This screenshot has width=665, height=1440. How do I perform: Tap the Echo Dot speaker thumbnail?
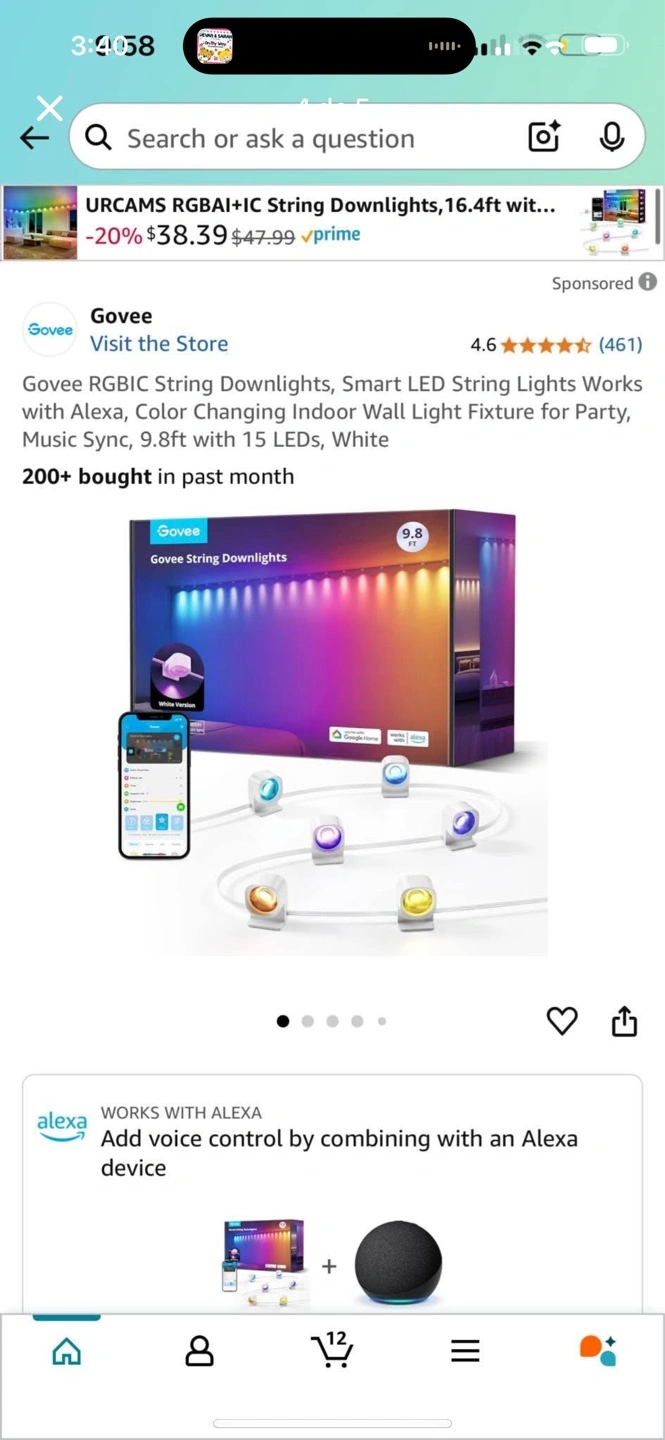[x=400, y=1263]
